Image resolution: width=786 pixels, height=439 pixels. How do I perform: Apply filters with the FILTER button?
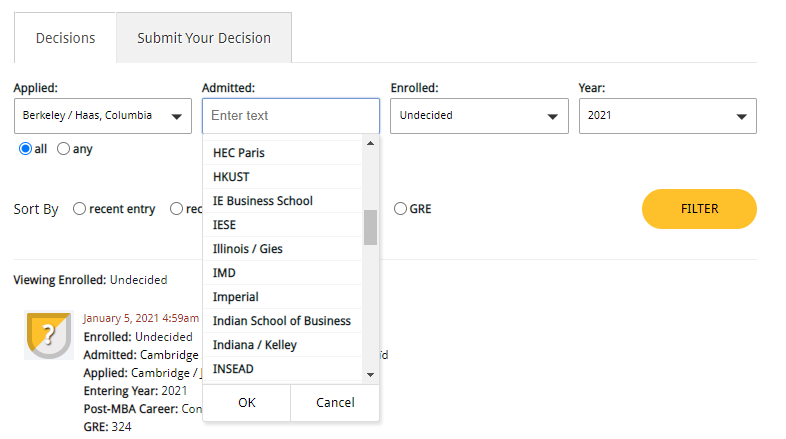pos(699,208)
